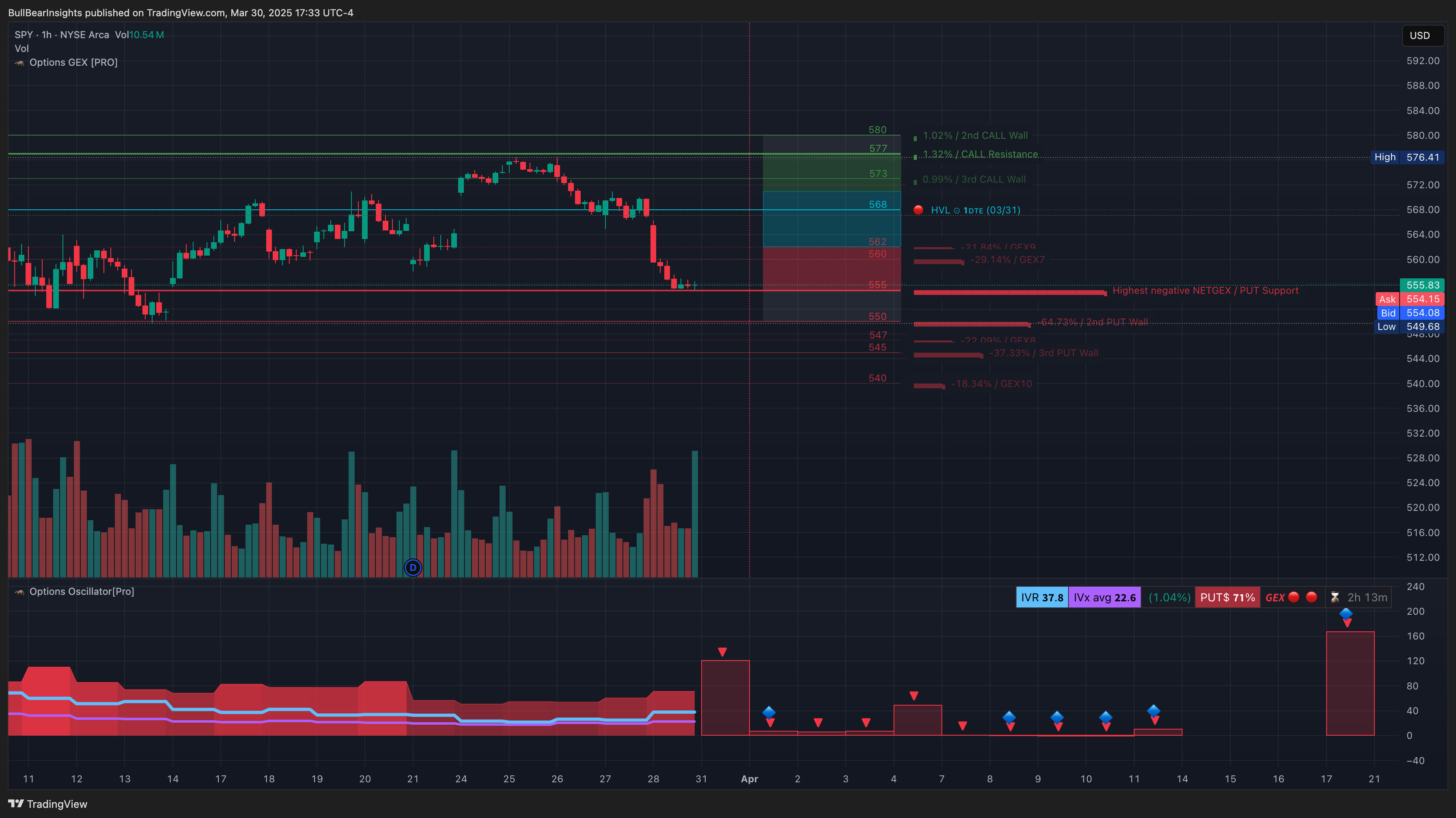Click the 540 GEX10 level label
Screen dimensions: 1456x818
(x=878, y=378)
